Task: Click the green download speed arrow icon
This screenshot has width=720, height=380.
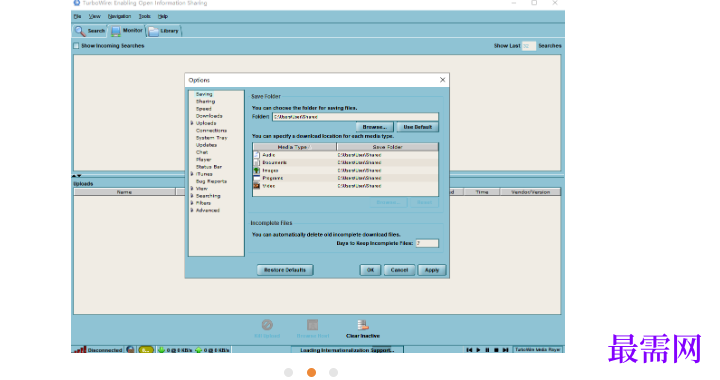Action: pyautogui.click(x=162, y=350)
